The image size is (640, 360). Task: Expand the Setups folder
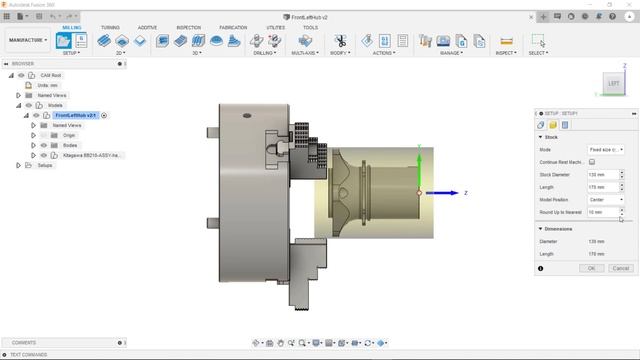click(18, 165)
